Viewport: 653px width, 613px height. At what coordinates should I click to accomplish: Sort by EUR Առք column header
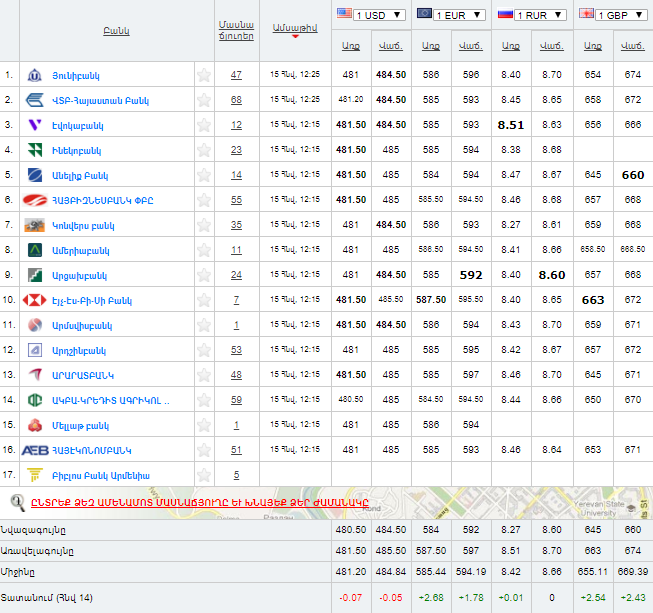pyautogui.click(x=431, y=46)
